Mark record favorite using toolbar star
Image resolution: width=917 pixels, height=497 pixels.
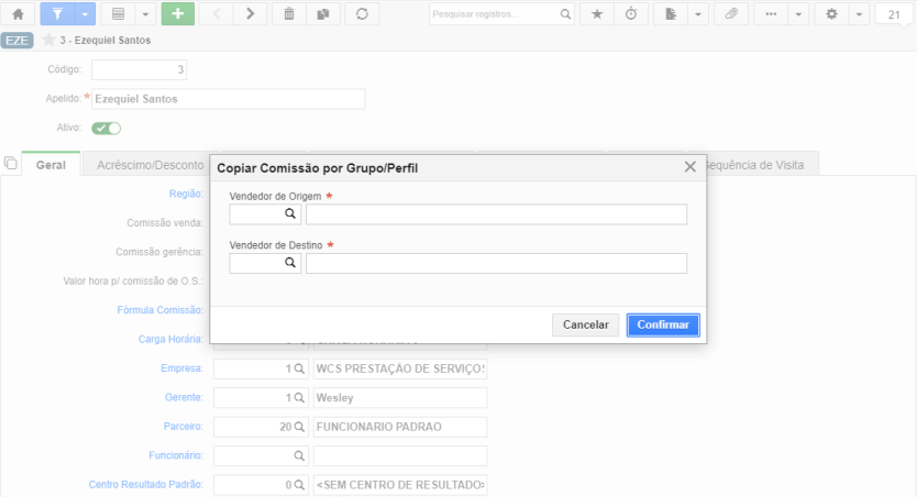pos(597,14)
